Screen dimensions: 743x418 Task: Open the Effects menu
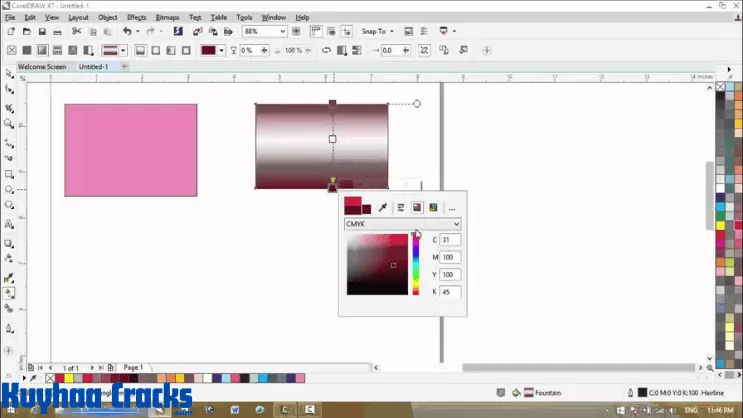(x=136, y=18)
